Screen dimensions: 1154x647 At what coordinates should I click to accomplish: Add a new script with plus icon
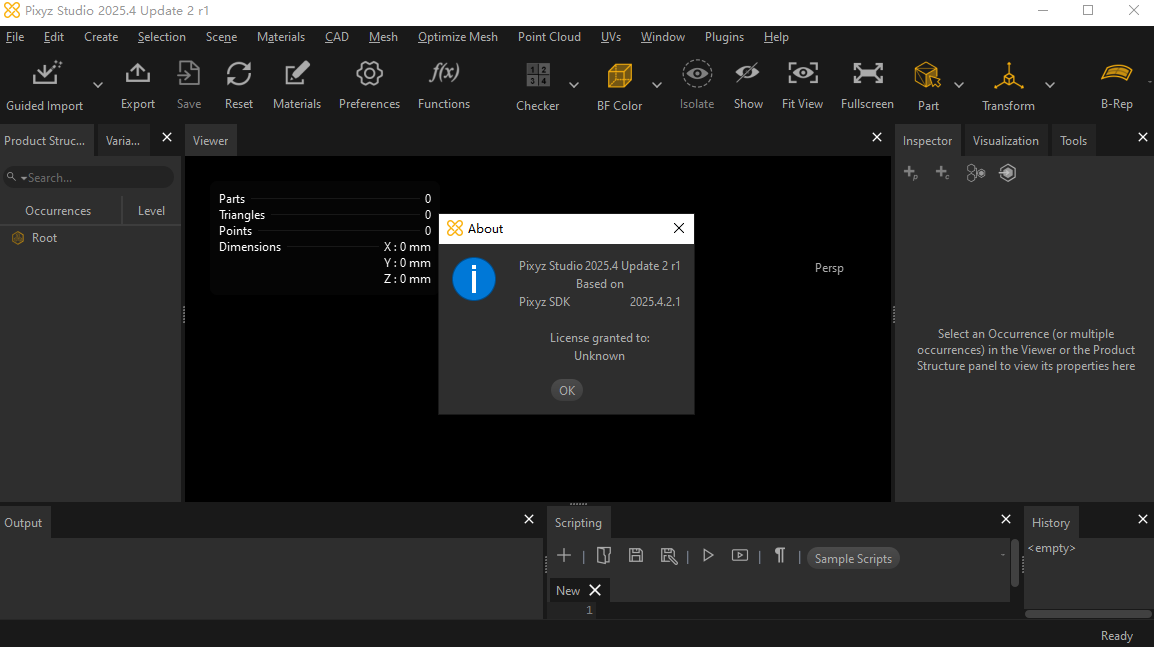[564, 556]
